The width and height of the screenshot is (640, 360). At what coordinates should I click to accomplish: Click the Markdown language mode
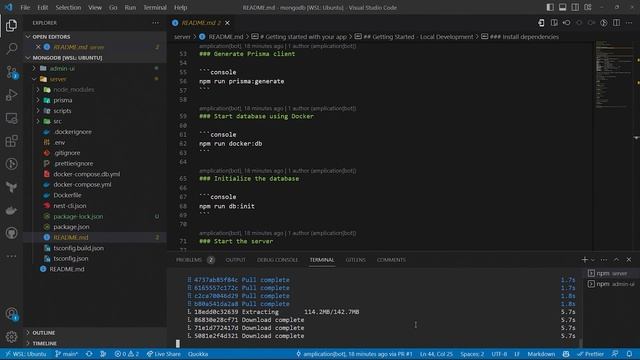pyautogui.click(x=541, y=354)
